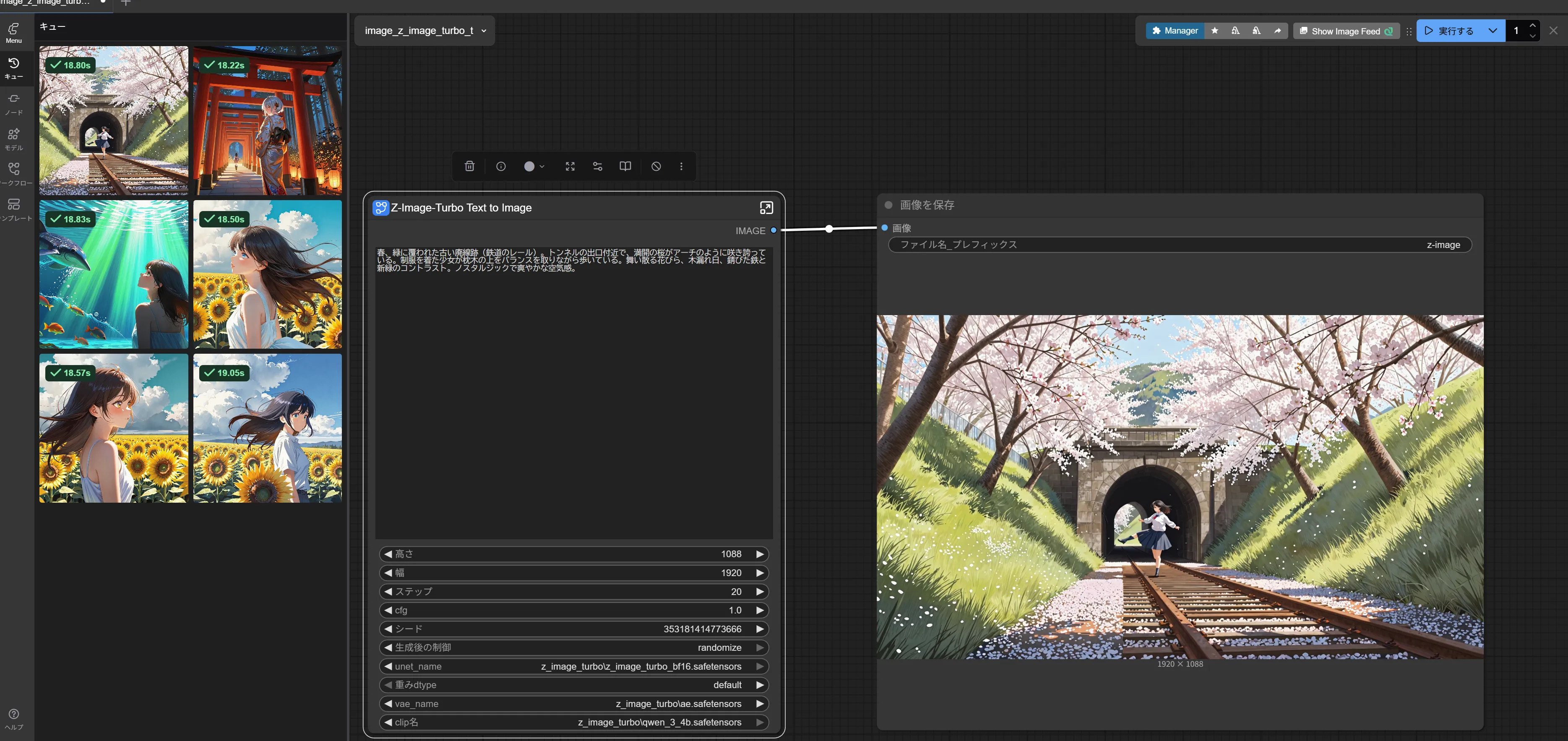Click the 実行する run button
Screen dimensions: 1568x741
coord(1449,31)
